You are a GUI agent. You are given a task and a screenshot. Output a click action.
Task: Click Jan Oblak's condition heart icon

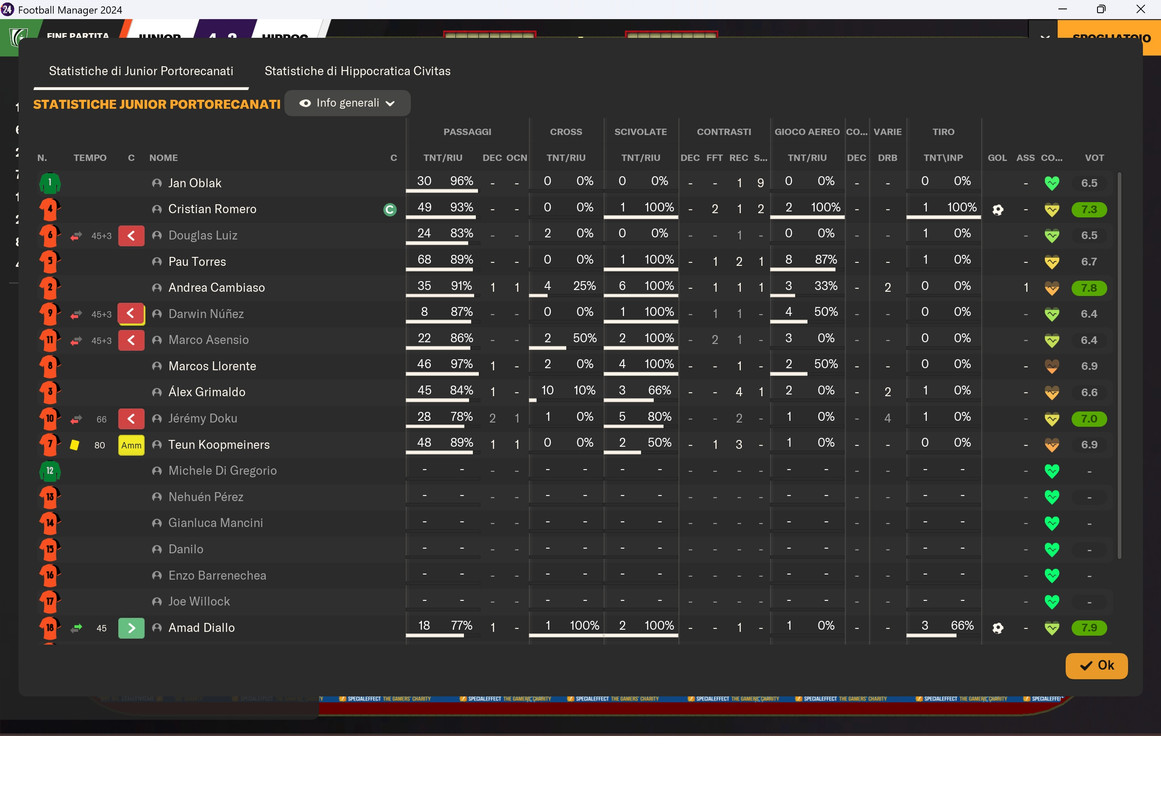(x=1051, y=183)
